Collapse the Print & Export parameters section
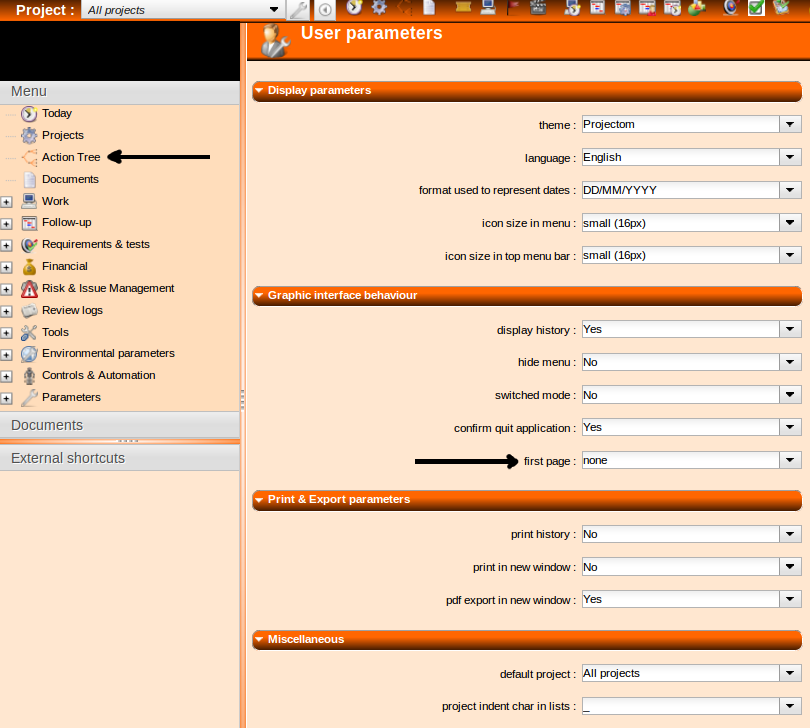The height and width of the screenshot is (728, 810). [x=259, y=500]
